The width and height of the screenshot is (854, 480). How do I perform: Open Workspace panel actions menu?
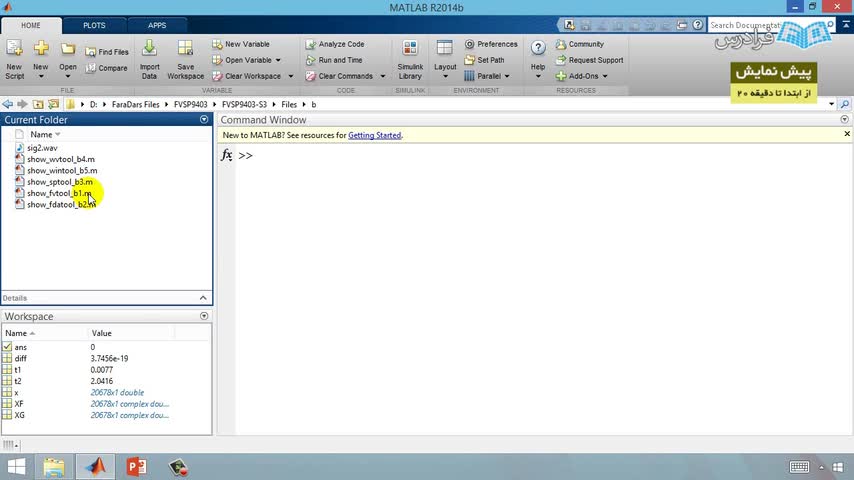(204, 316)
